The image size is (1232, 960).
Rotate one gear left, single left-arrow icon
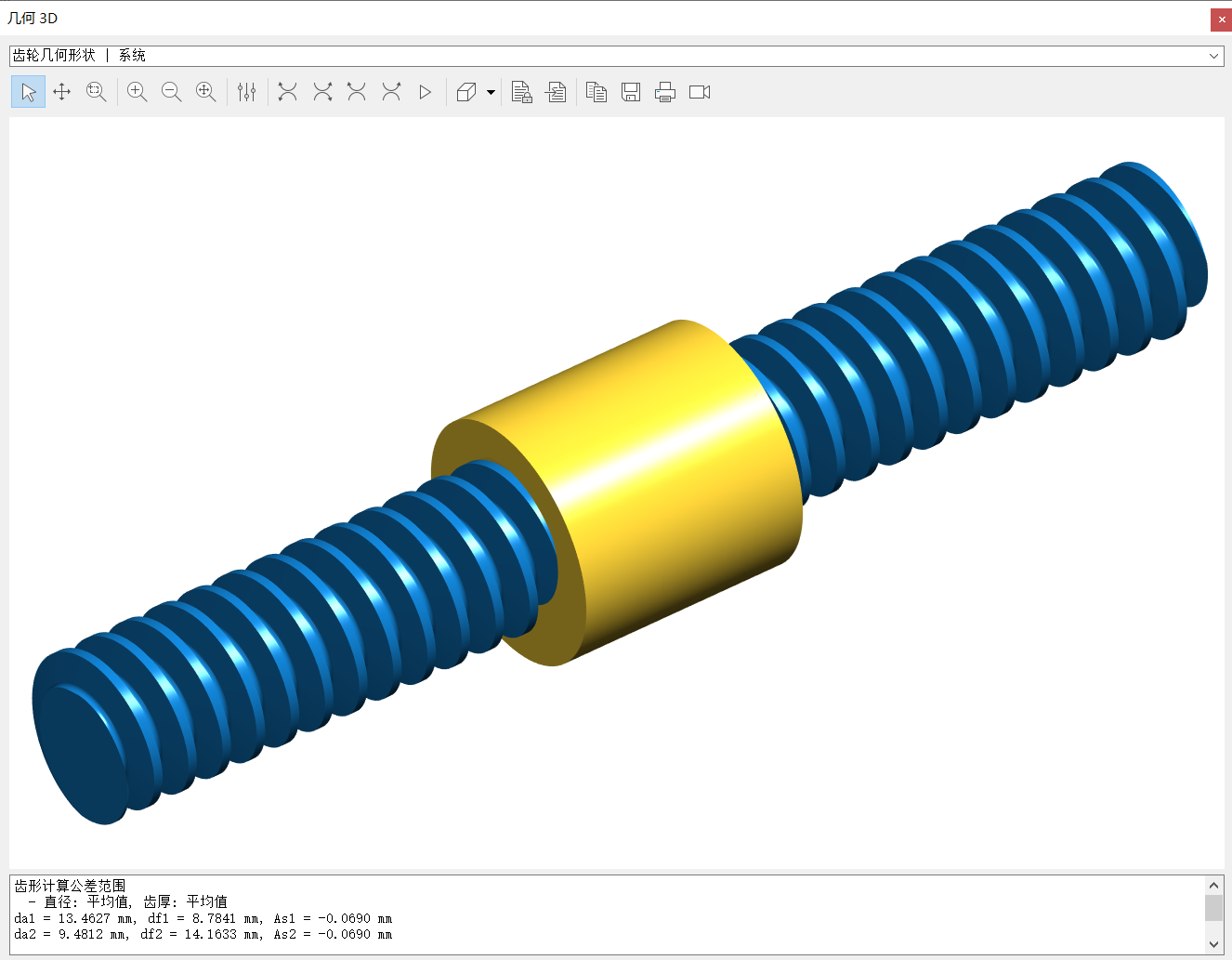[357, 92]
